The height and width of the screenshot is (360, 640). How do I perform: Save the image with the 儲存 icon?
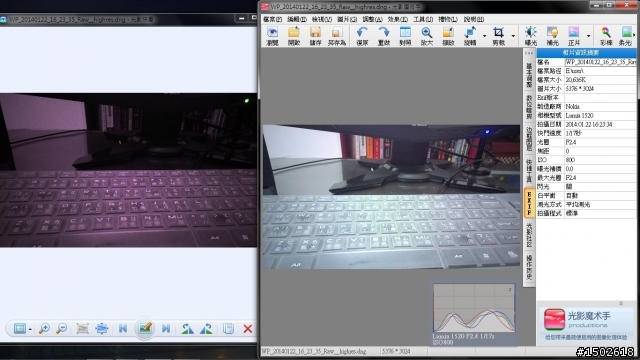315,36
